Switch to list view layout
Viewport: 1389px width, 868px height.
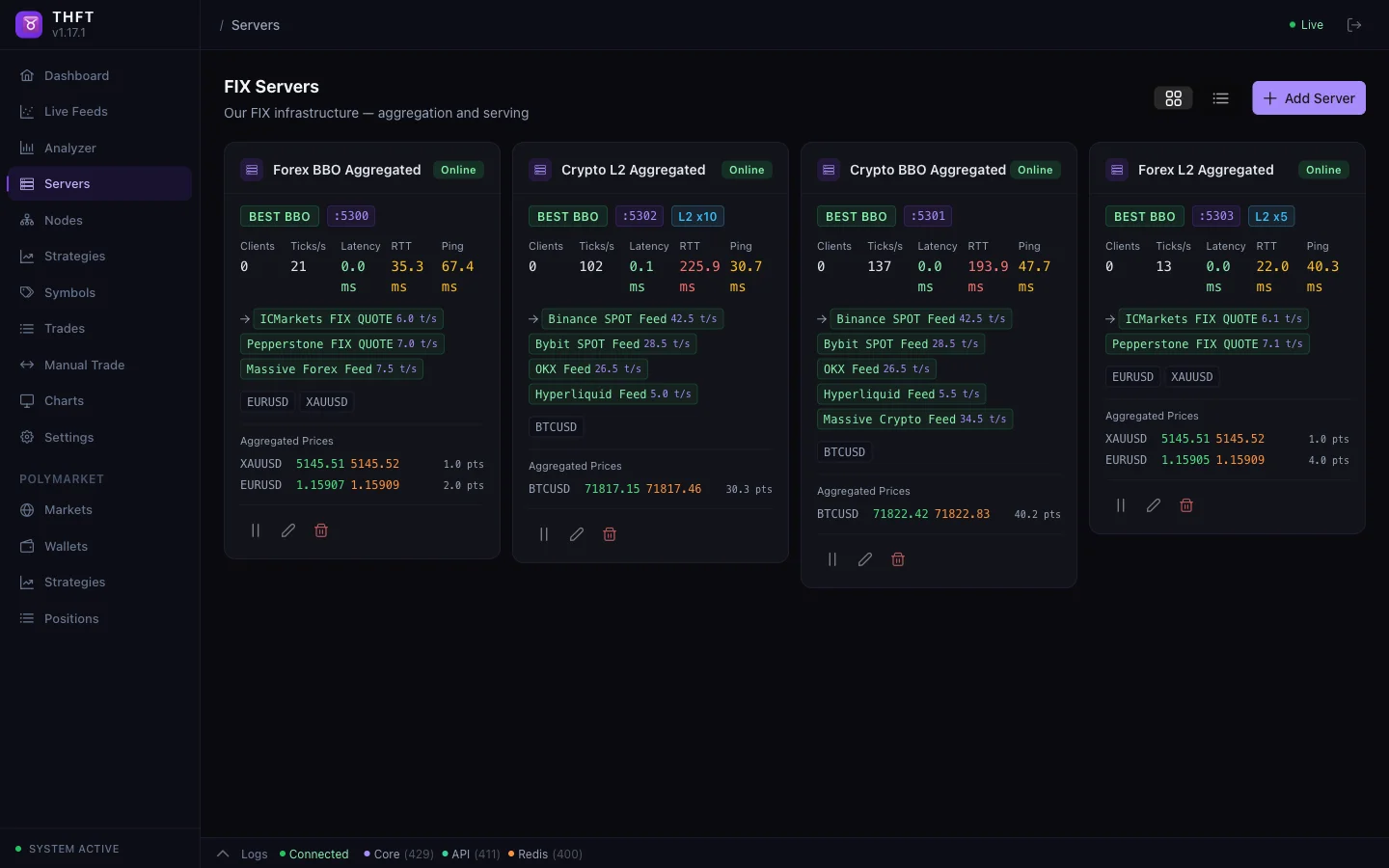(x=1220, y=98)
